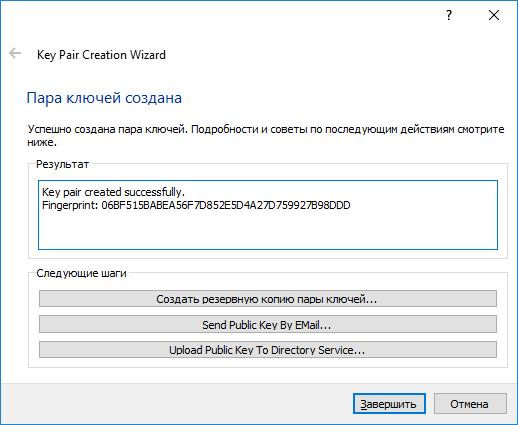The width and height of the screenshot is (518, 425).
Task: Click inside the result text box
Action: click(x=268, y=215)
